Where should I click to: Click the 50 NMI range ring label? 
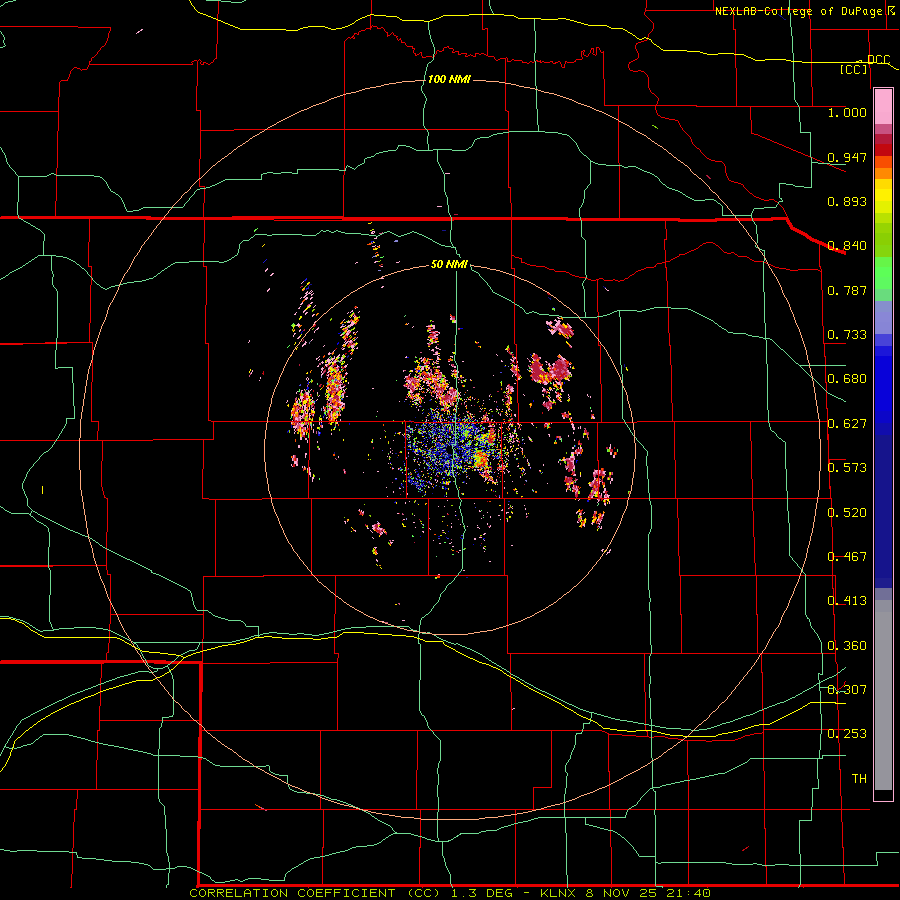tap(449, 264)
